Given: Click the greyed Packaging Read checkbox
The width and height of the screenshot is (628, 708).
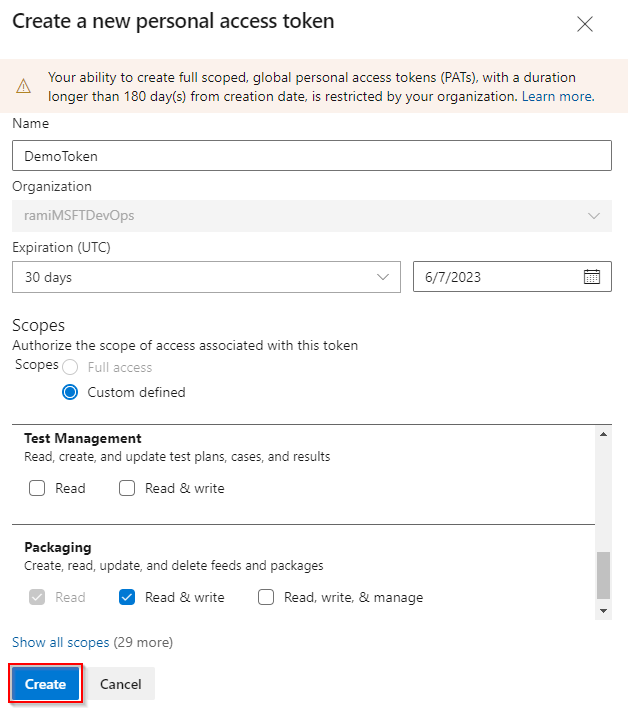Looking at the screenshot, I should [37, 597].
